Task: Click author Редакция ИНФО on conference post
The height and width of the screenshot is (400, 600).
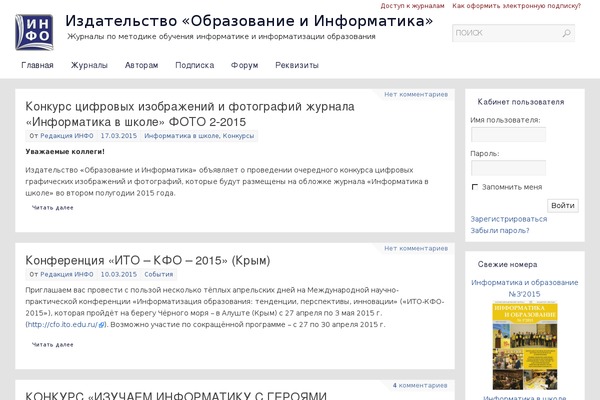Action: pos(67,274)
